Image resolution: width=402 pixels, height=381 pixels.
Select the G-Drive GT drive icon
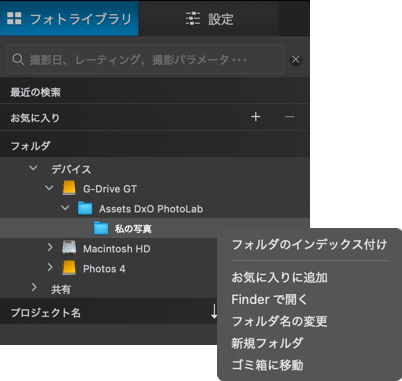click(x=69, y=188)
